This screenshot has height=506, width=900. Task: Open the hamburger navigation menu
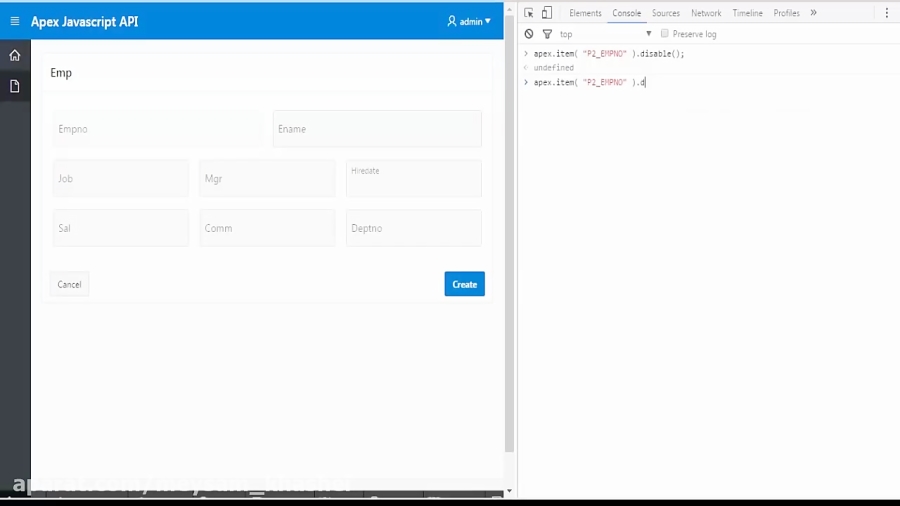click(15, 21)
